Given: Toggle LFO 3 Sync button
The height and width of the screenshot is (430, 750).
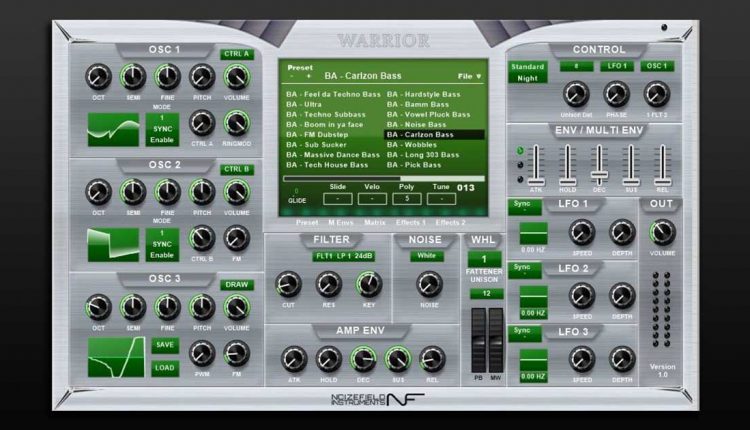Looking at the screenshot, I should coord(525,333).
